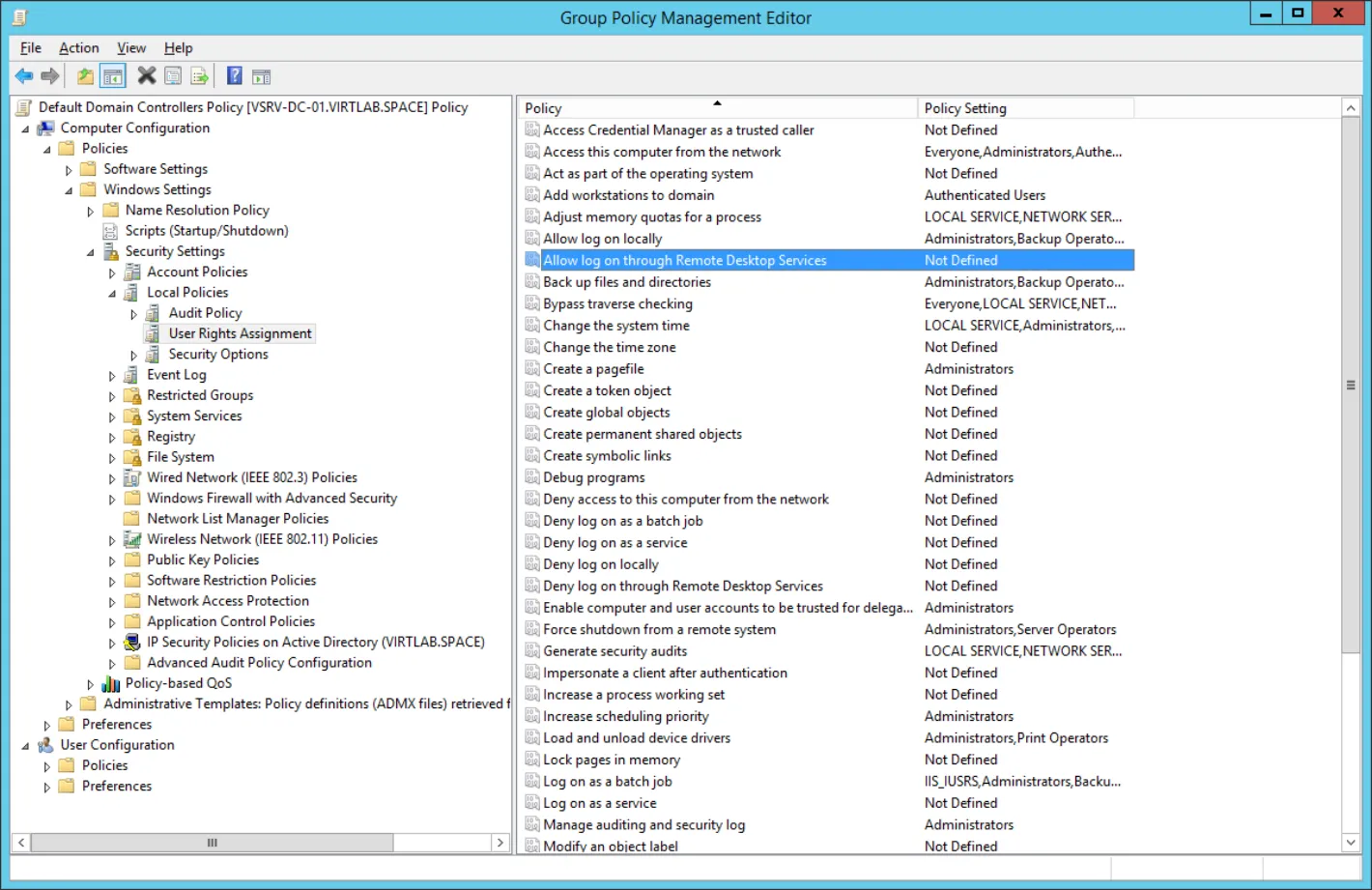Select 'Log on as a service' policy
The width and height of the screenshot is (1372, 890).
[x=599, y=803]
